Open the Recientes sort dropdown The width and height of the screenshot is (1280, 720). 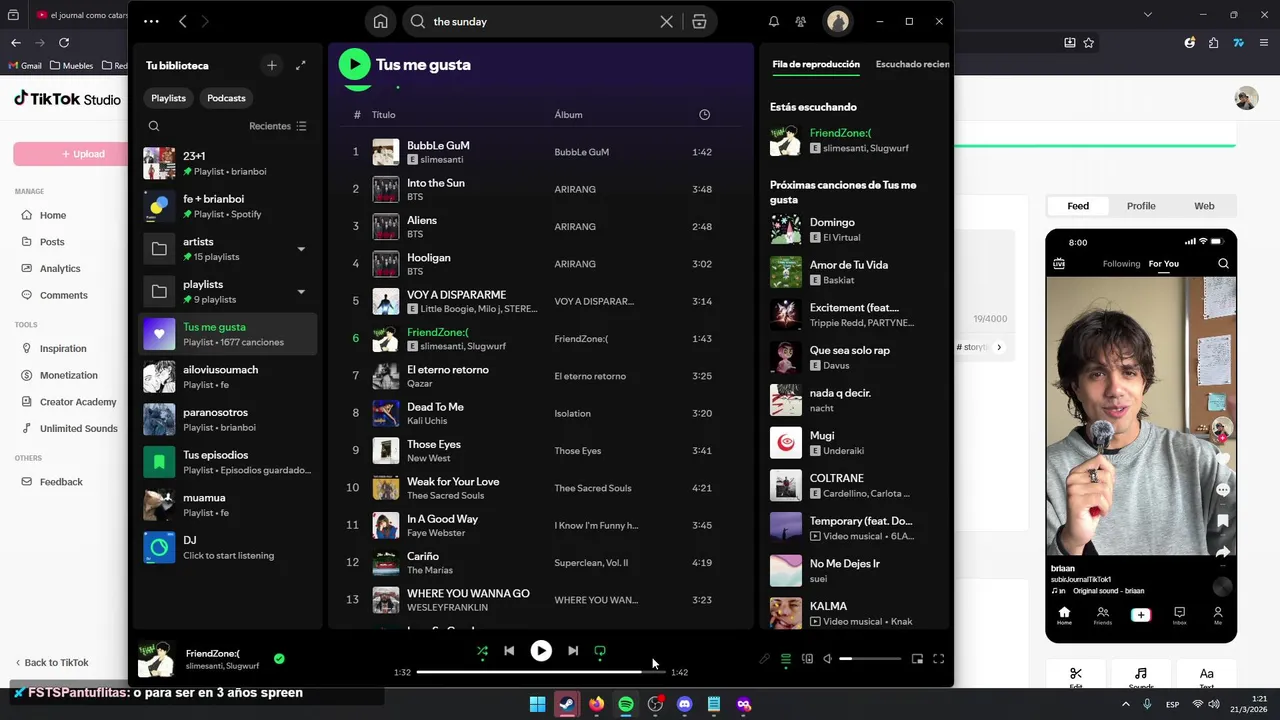[278, 126]
